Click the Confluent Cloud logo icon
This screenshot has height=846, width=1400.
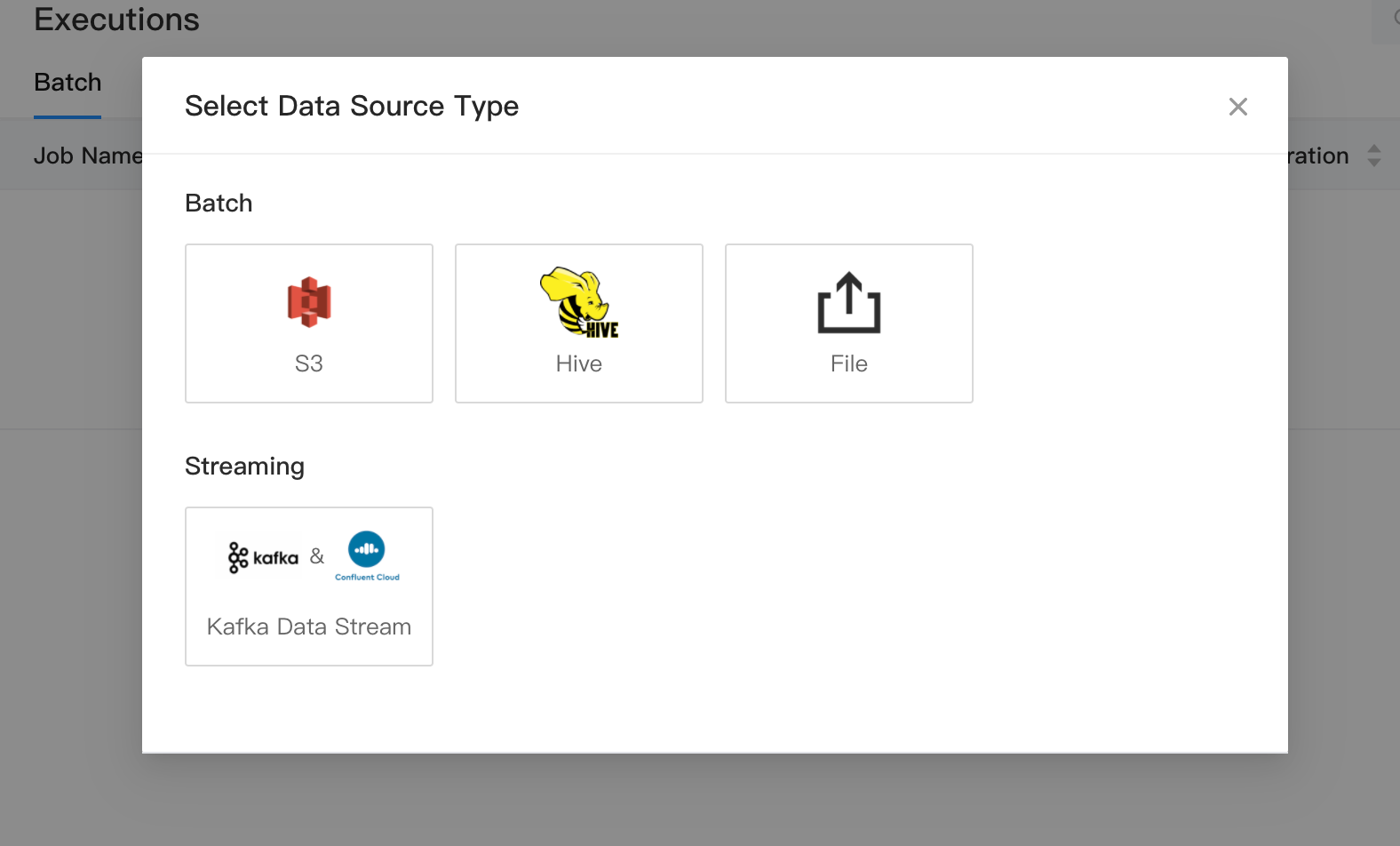point(367,556)
